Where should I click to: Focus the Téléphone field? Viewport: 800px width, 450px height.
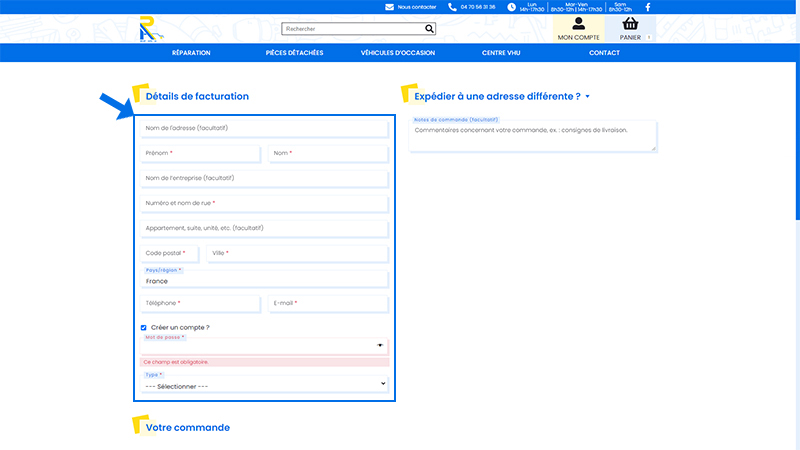point(200,304)
